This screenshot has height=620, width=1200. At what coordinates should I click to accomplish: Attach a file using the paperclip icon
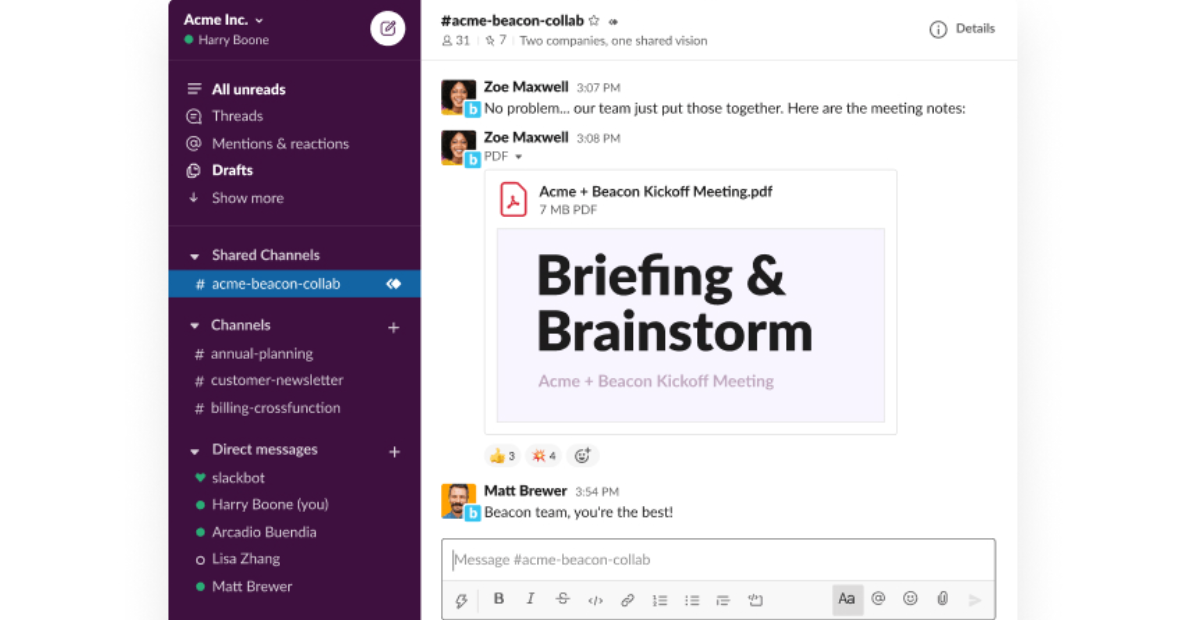(x=942, y=599)
